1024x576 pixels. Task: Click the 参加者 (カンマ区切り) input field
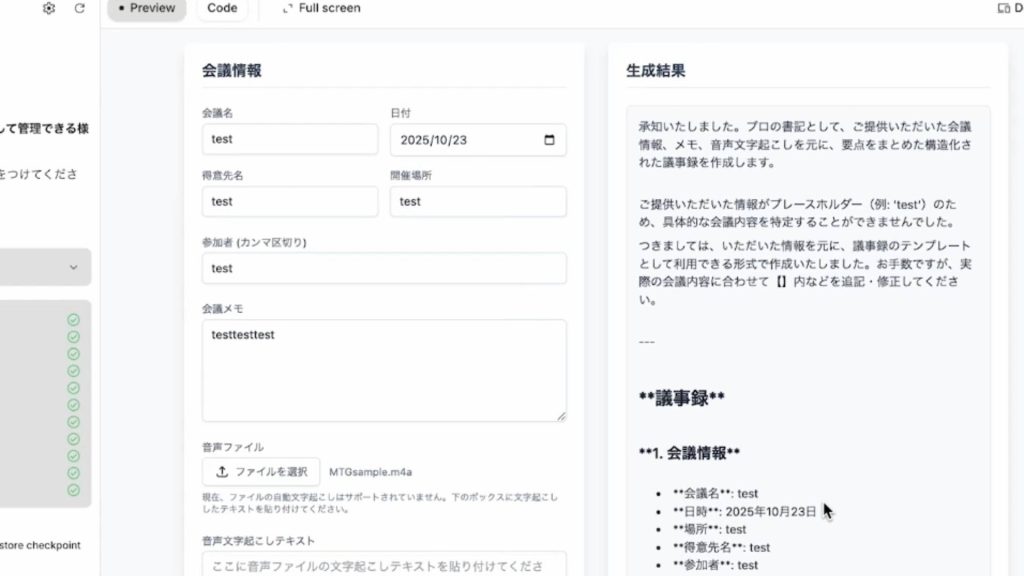[x=384, y=268]
